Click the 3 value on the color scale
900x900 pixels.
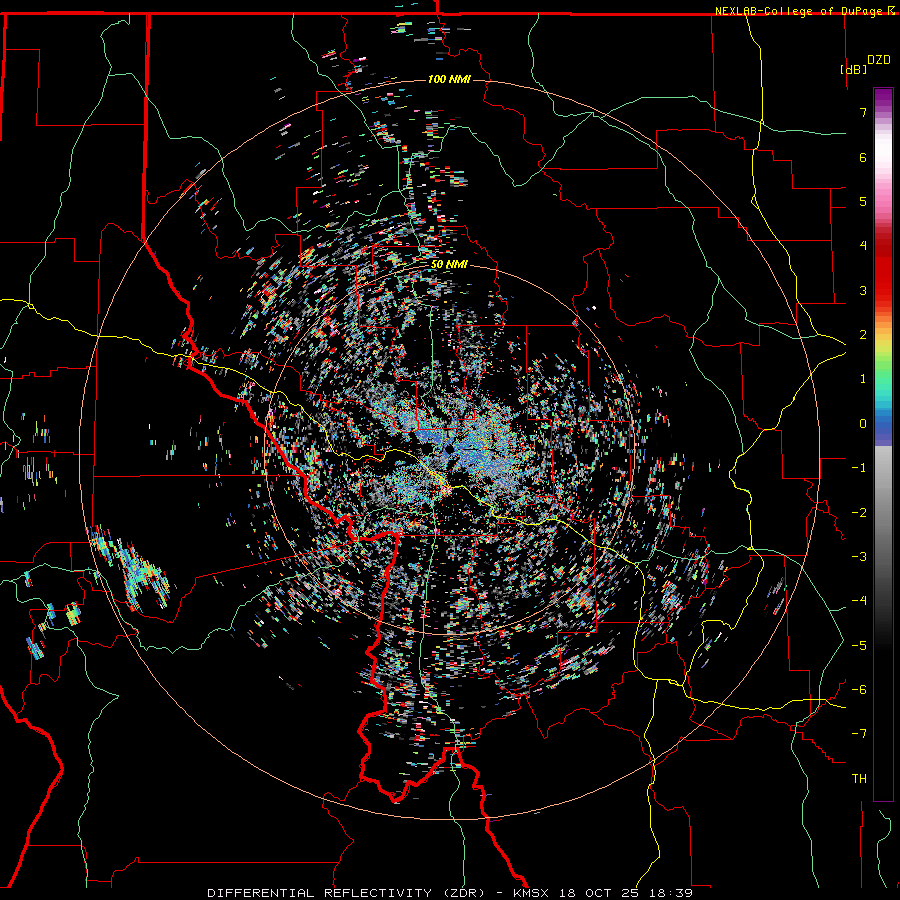click(x=863, y=290)
